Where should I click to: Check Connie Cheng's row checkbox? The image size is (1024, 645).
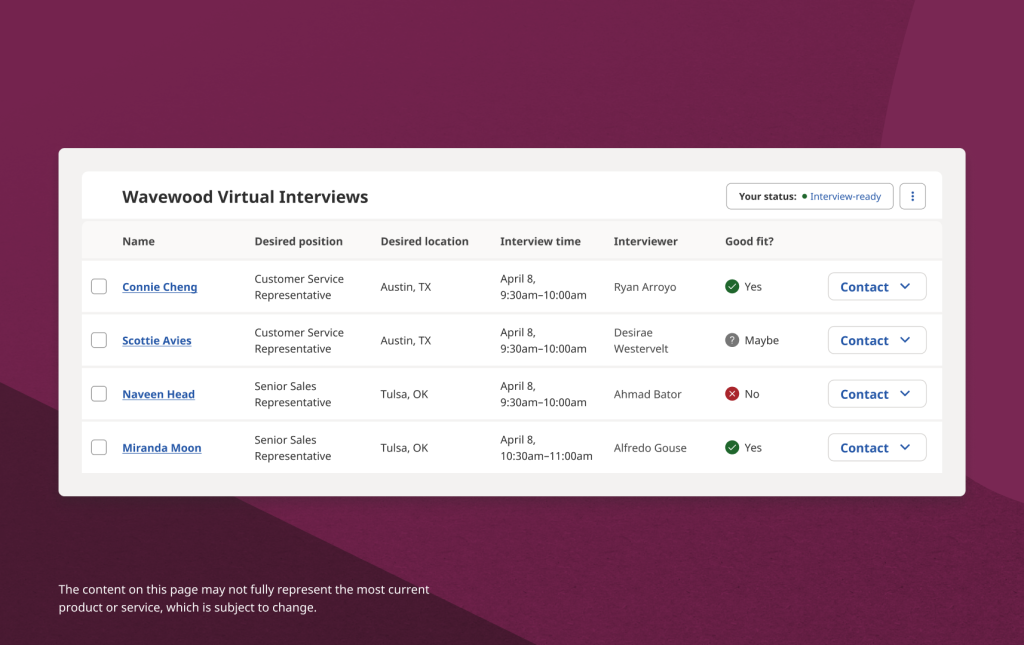(99, 286)
